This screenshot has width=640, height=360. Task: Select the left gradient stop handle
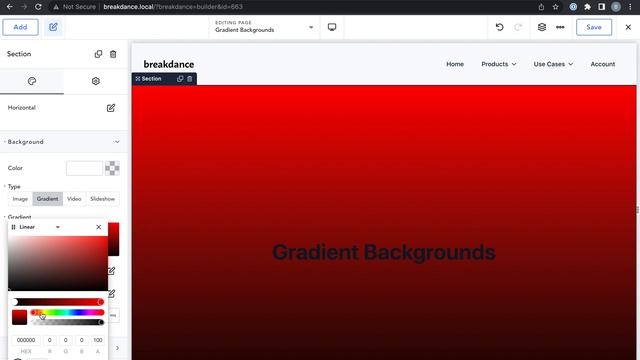[15, 302]
